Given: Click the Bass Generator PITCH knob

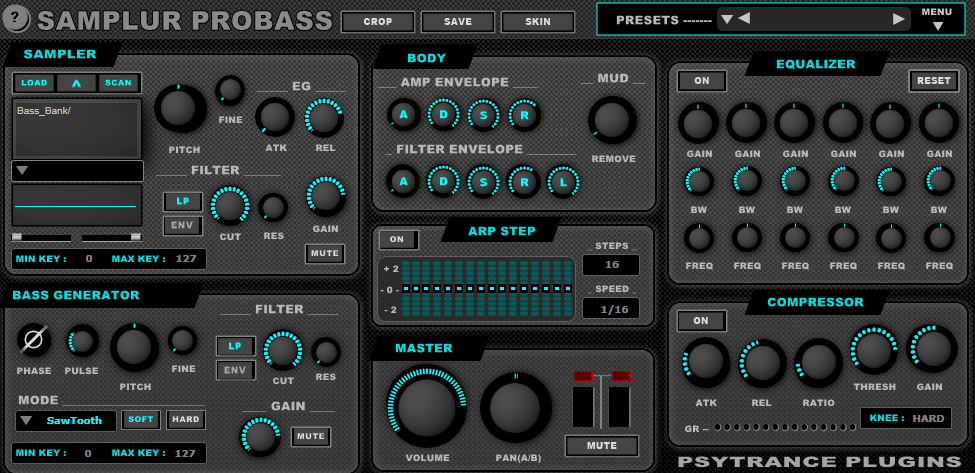Looking at the screenshot, I should (x=134, y=348).
